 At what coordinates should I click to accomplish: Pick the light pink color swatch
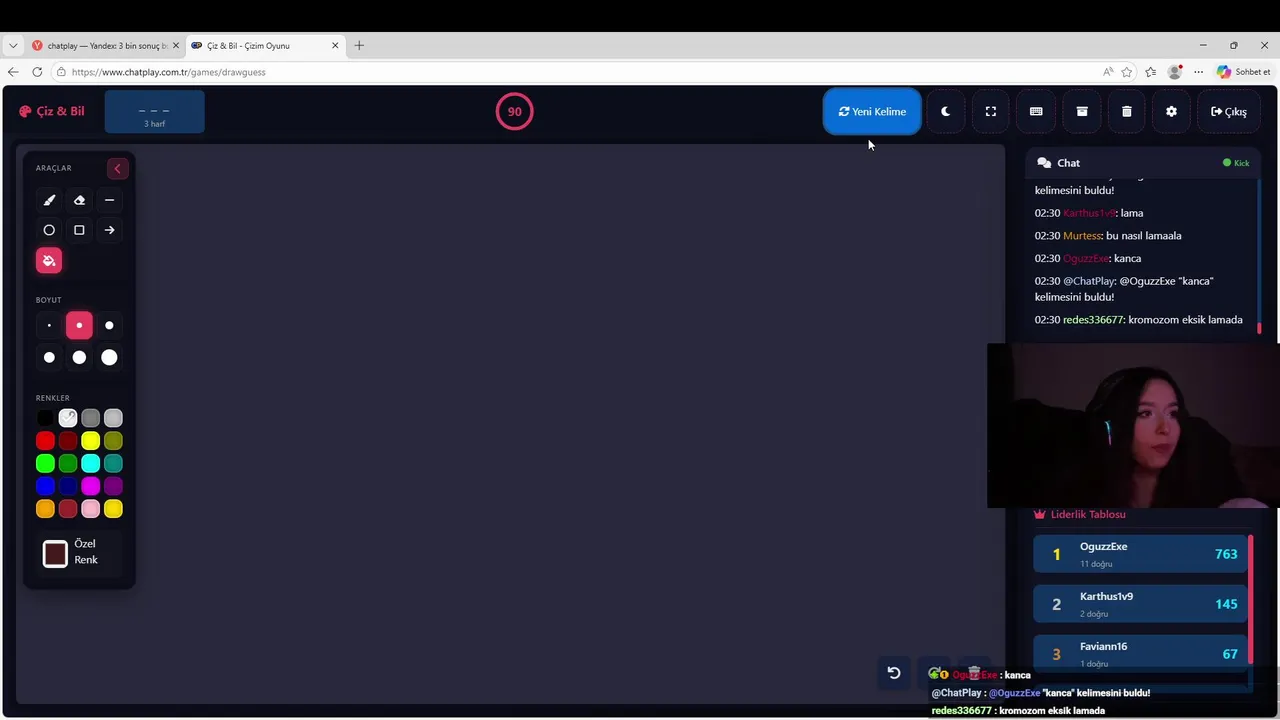[91, 509]
